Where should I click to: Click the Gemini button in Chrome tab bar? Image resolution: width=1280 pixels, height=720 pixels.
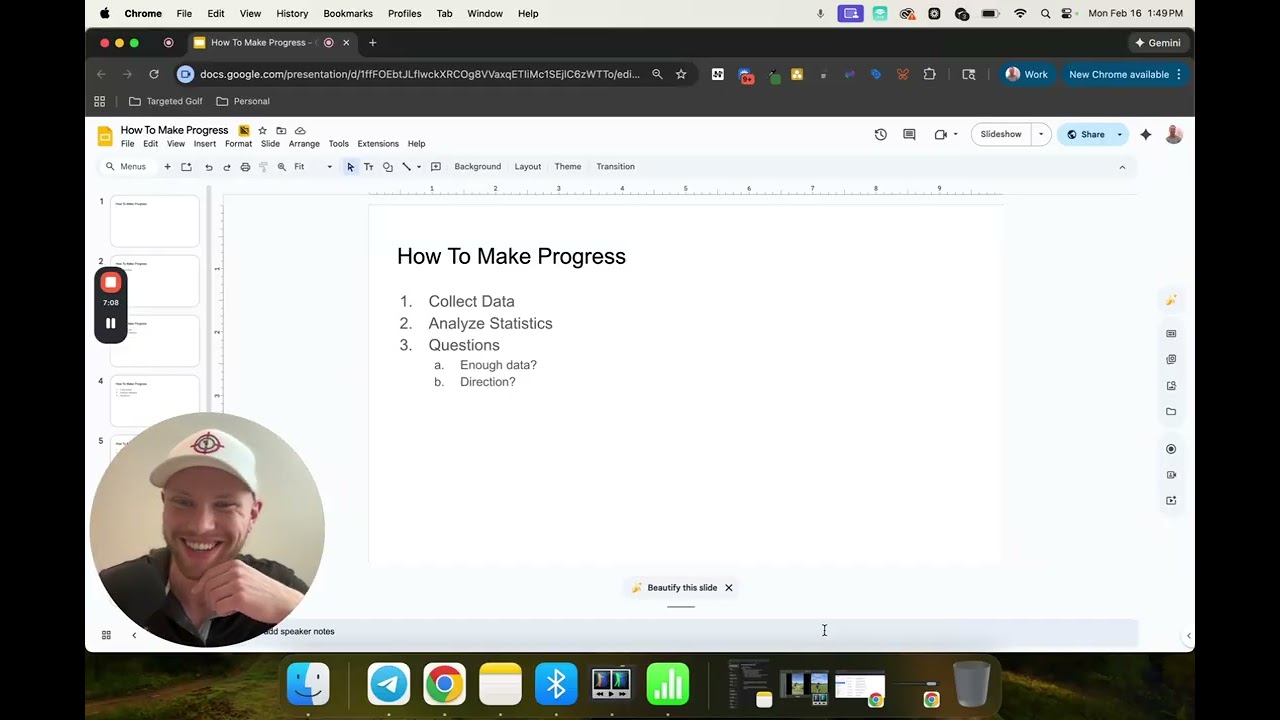tap(1157, 43)
